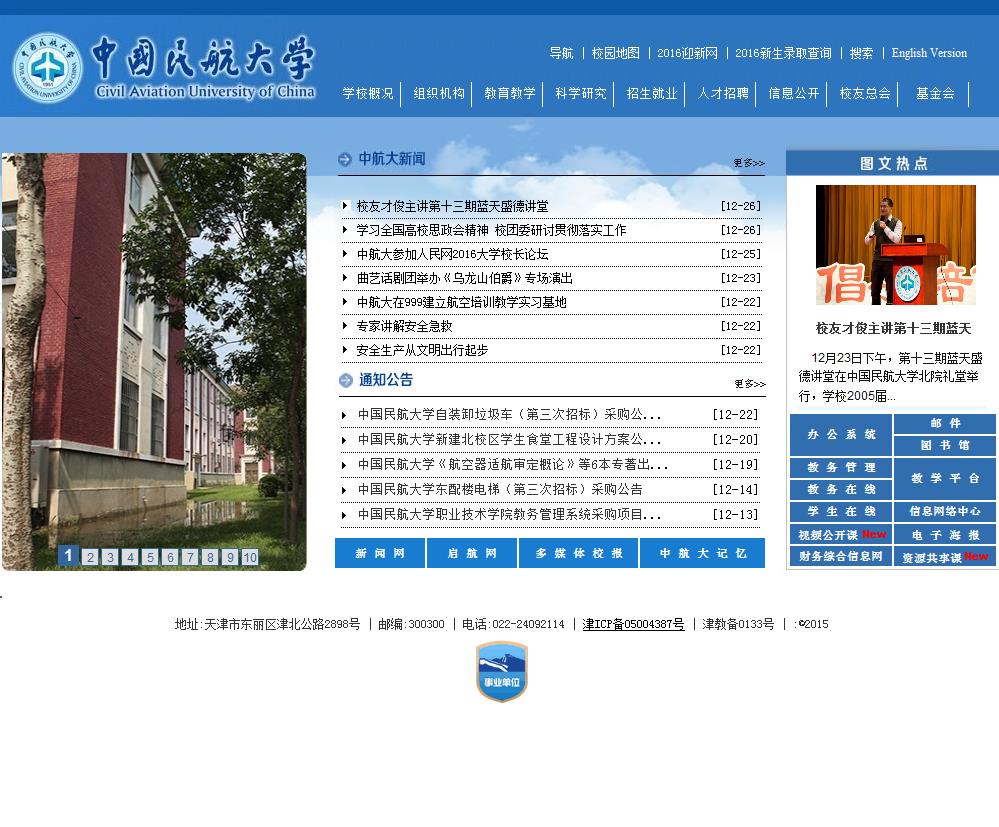Click the 多媒体校报 button
The height and width of the screenshot is (827, 999).
pyautogui.click(x=579, y=553)
